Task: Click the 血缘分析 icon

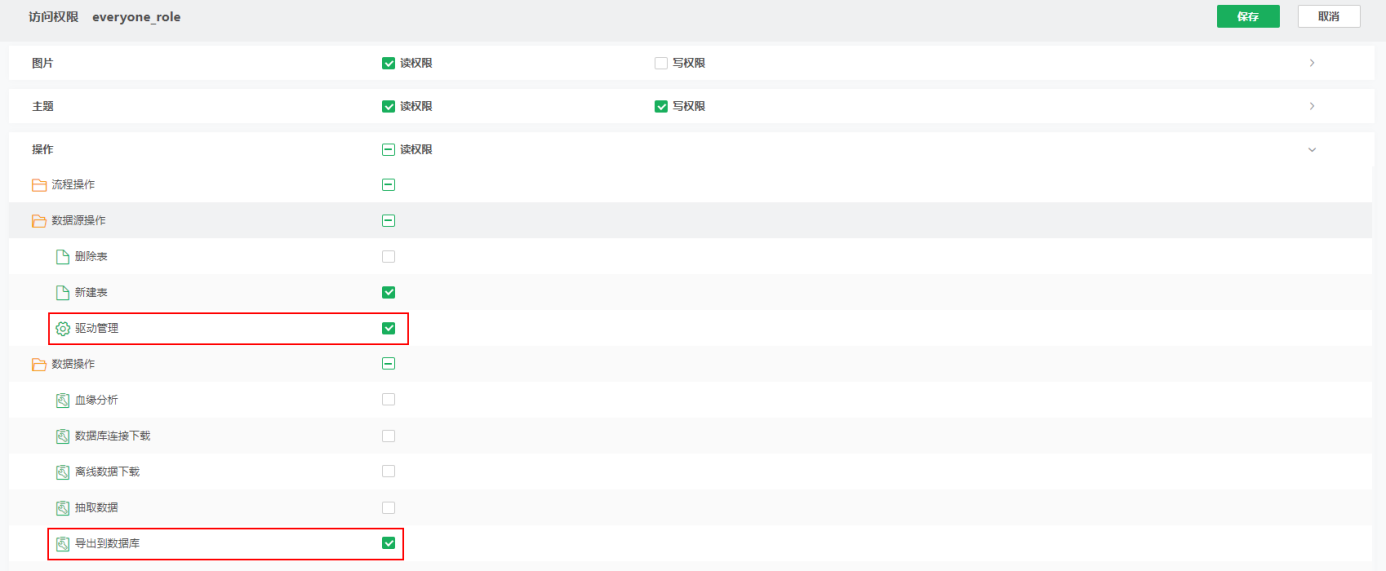Action: point(63,400)
